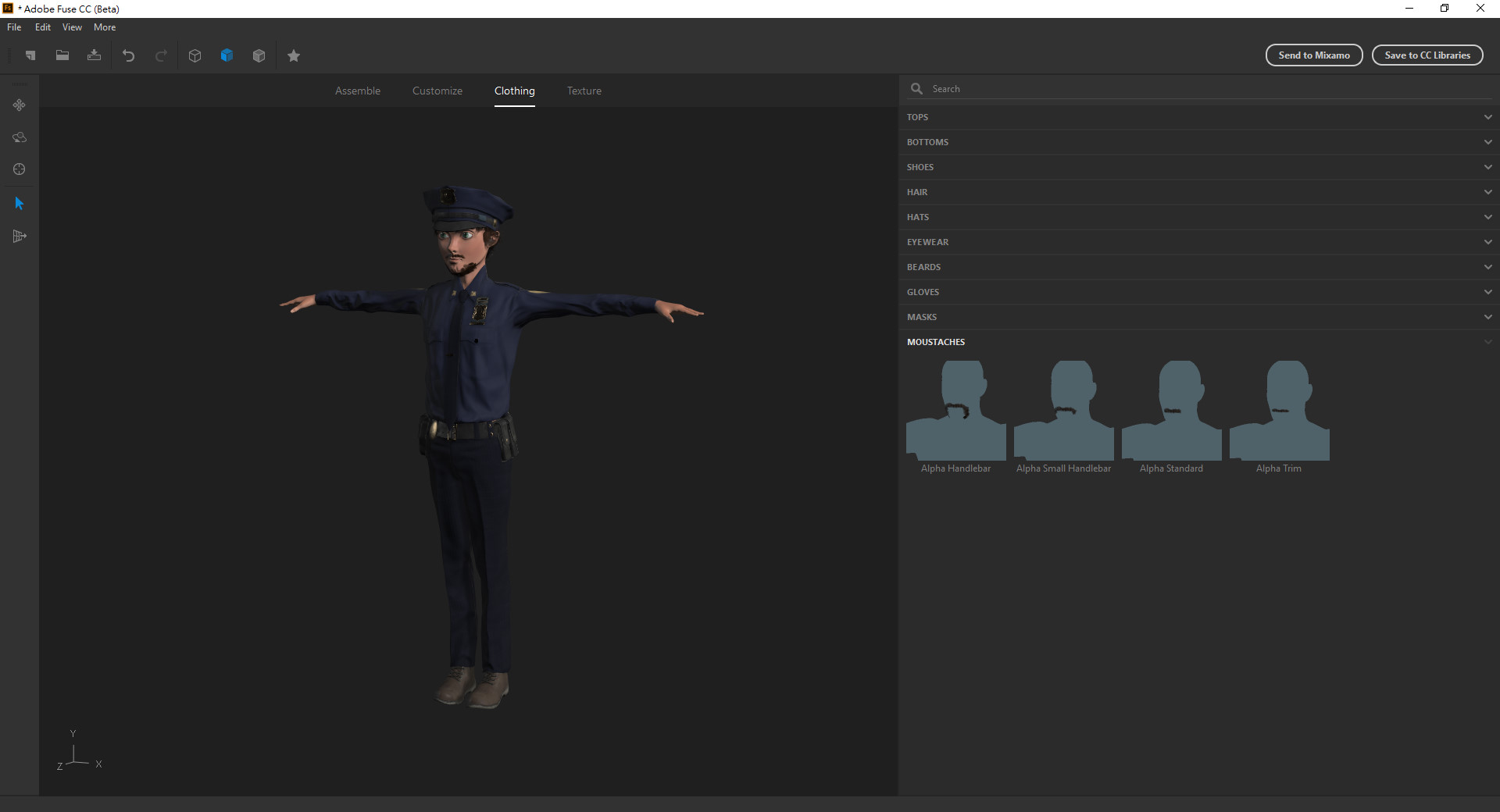The image size is (1500, 812).
Task: Expand the HATS category
Action: coord(1199,217)
